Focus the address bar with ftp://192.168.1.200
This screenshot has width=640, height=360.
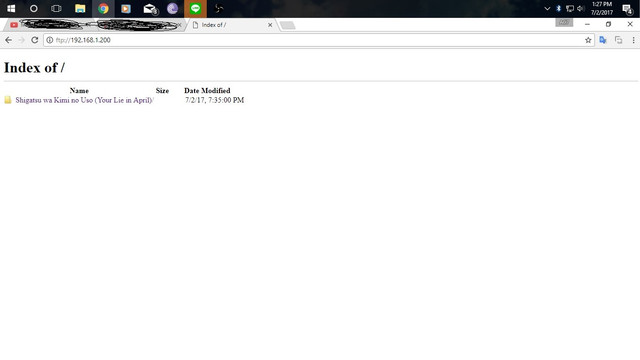[318, 40]
